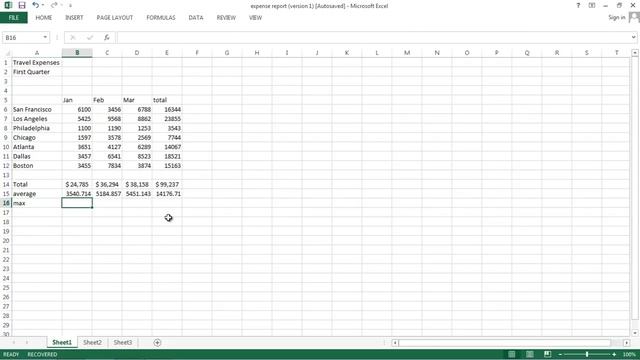Click the horizontal scrollbar right arrow
640x360 pixels.
click(627, 343)
